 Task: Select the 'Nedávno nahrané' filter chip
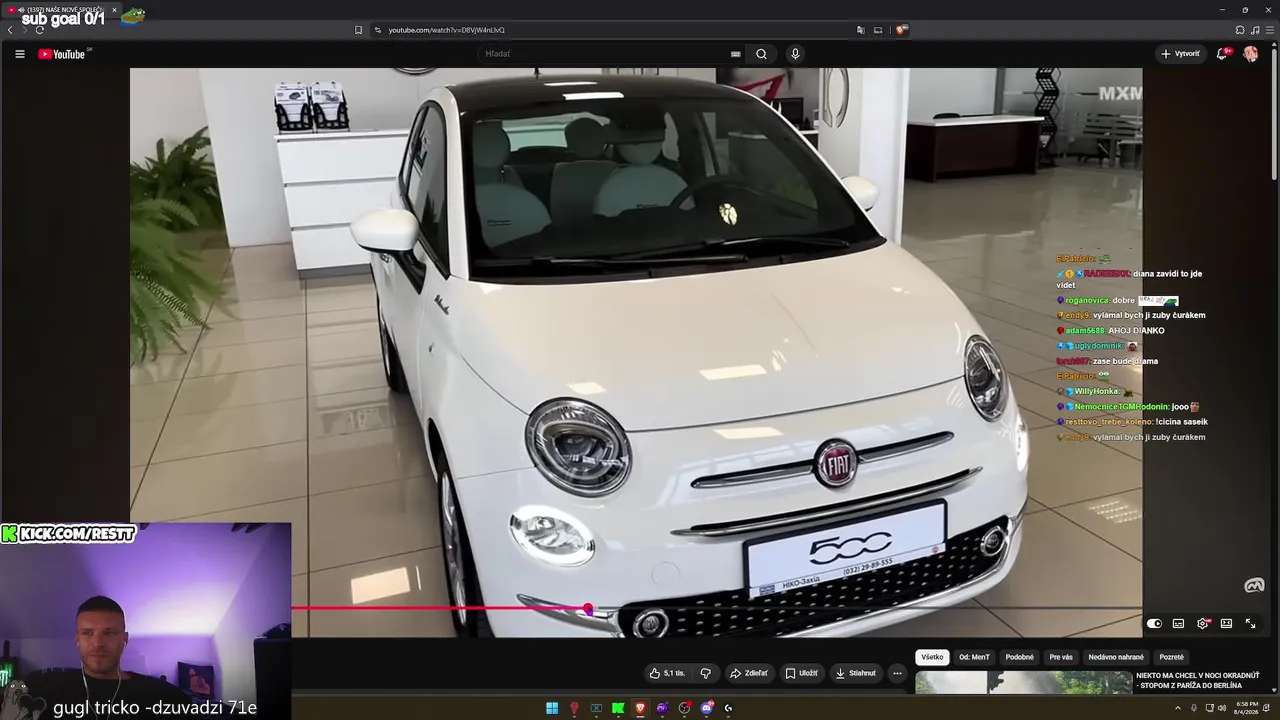(x=1116, y=657)
